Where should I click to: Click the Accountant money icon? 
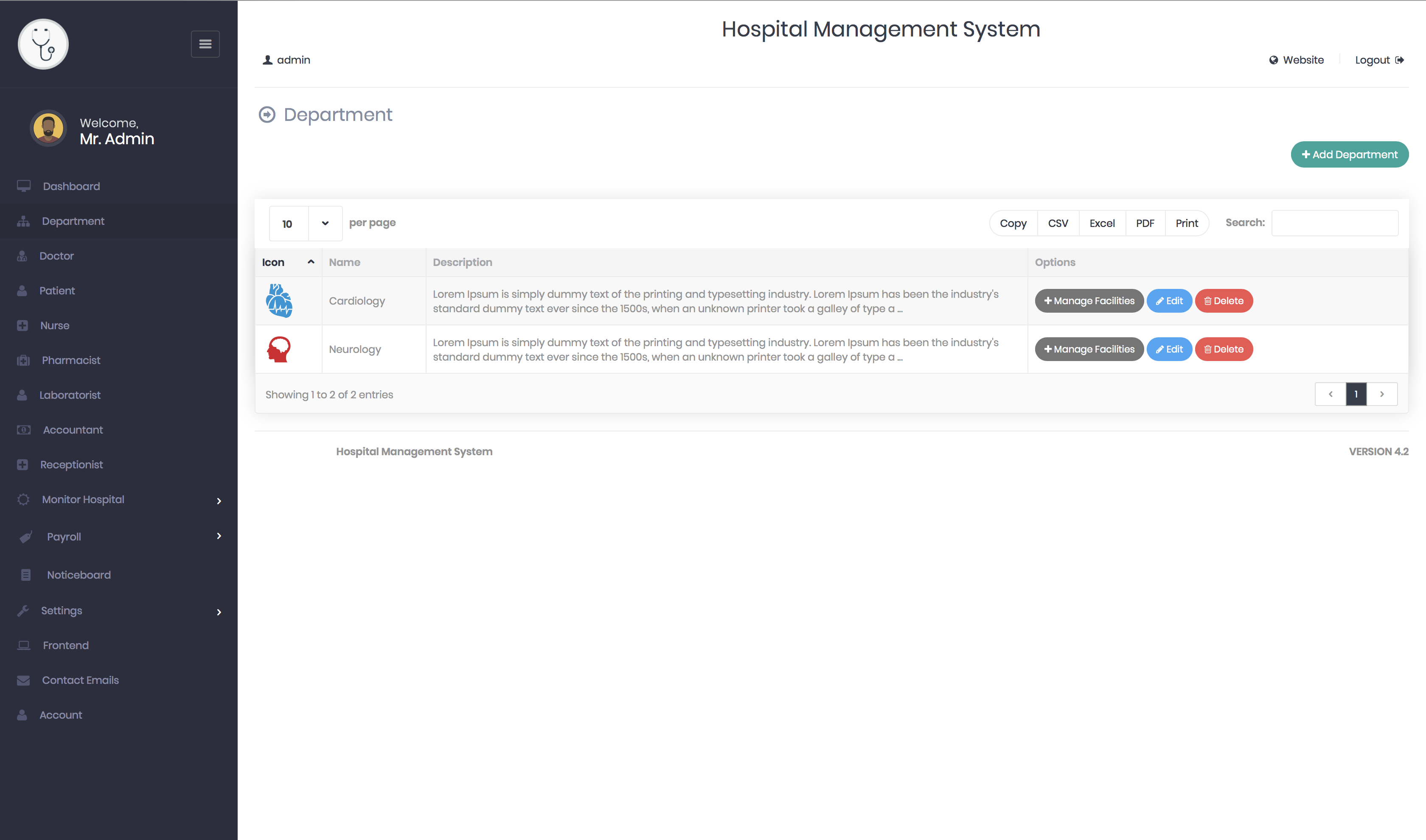(x=23, y=430)
